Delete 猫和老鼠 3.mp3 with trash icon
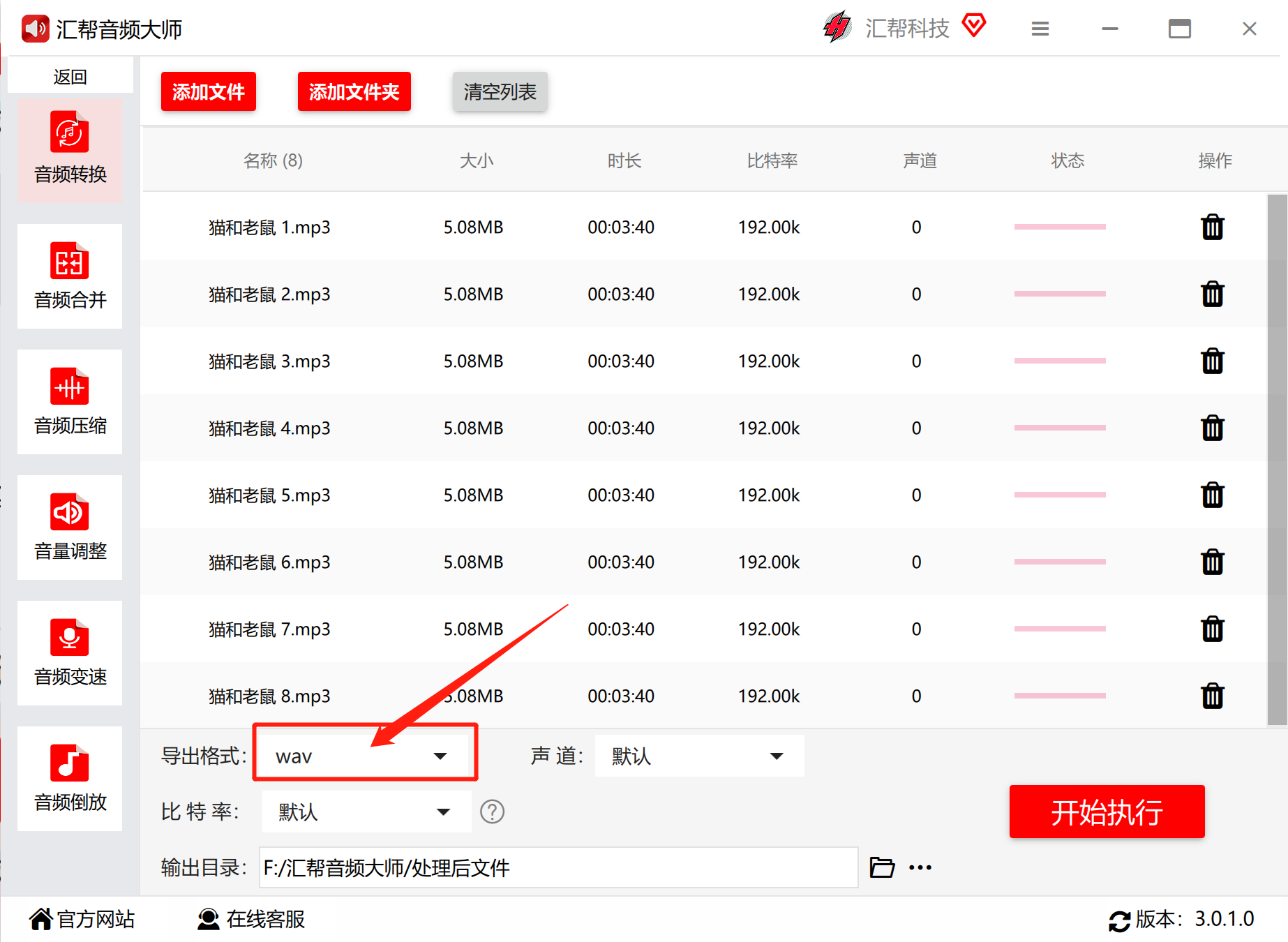 pos(1213,361)
